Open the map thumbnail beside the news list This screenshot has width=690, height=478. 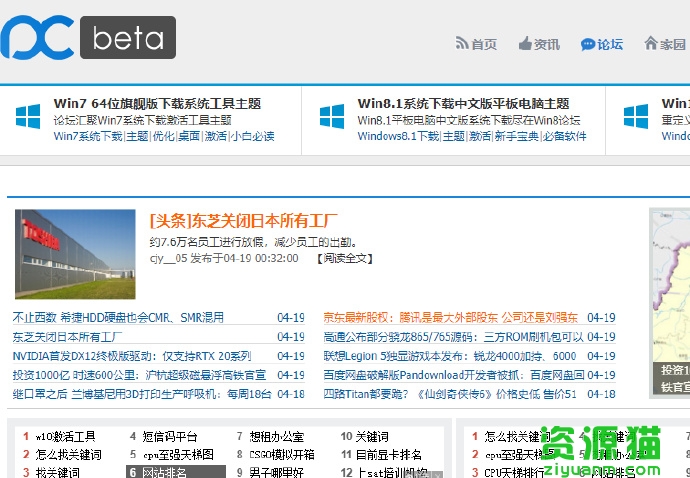(x=670, y=302)
